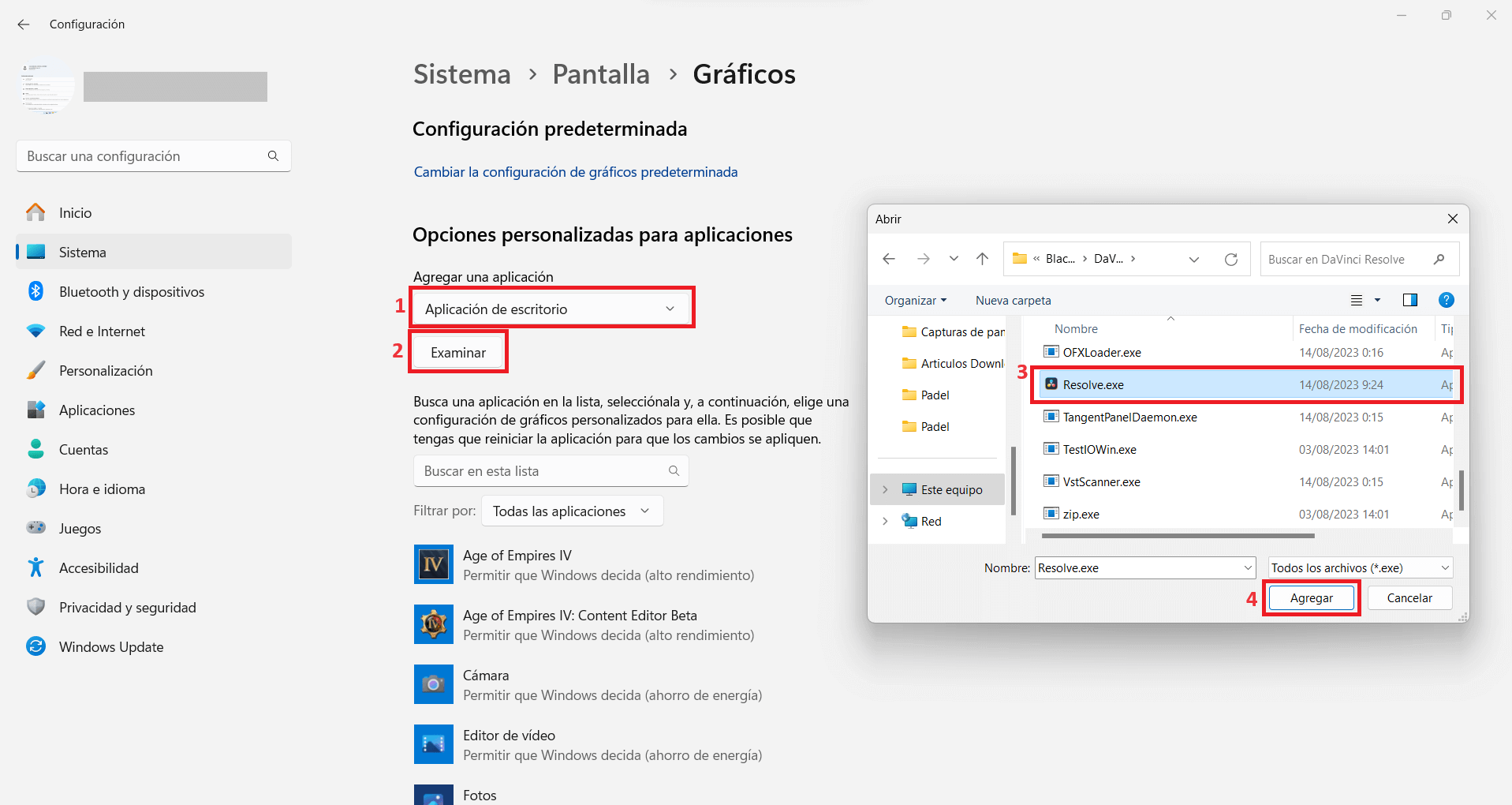Viewport: 1512px width, 805px height.
Task: Click the search magnifier in Buscar una configuración
Action: pyautogui.click(x=273, y=156)
